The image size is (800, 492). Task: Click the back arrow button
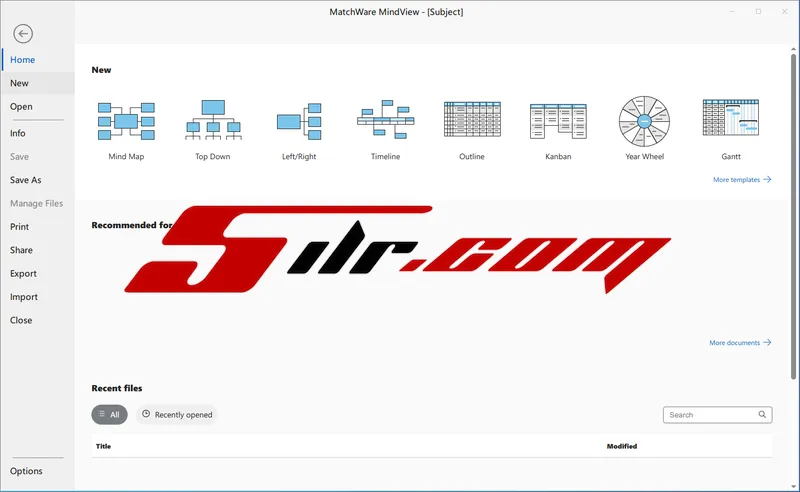coord(23,33)
